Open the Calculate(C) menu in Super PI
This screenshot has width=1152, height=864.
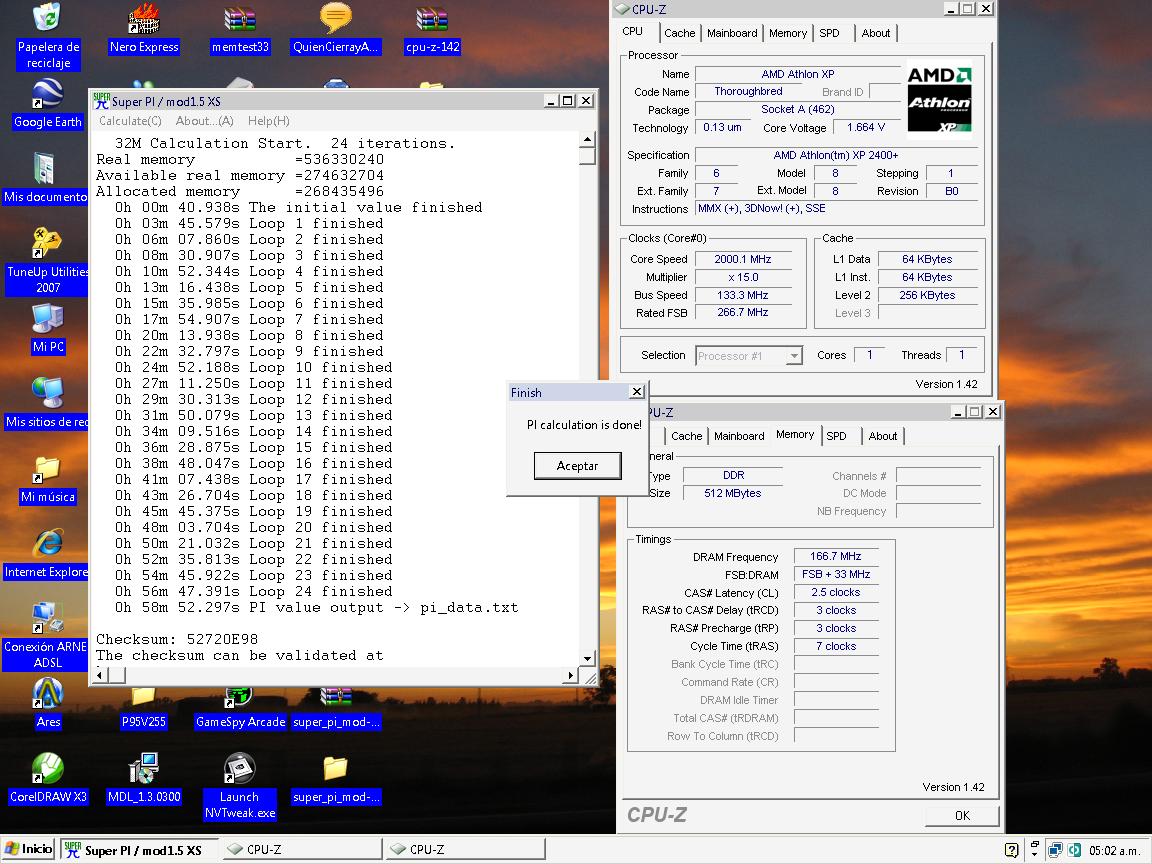pos(130,121)
